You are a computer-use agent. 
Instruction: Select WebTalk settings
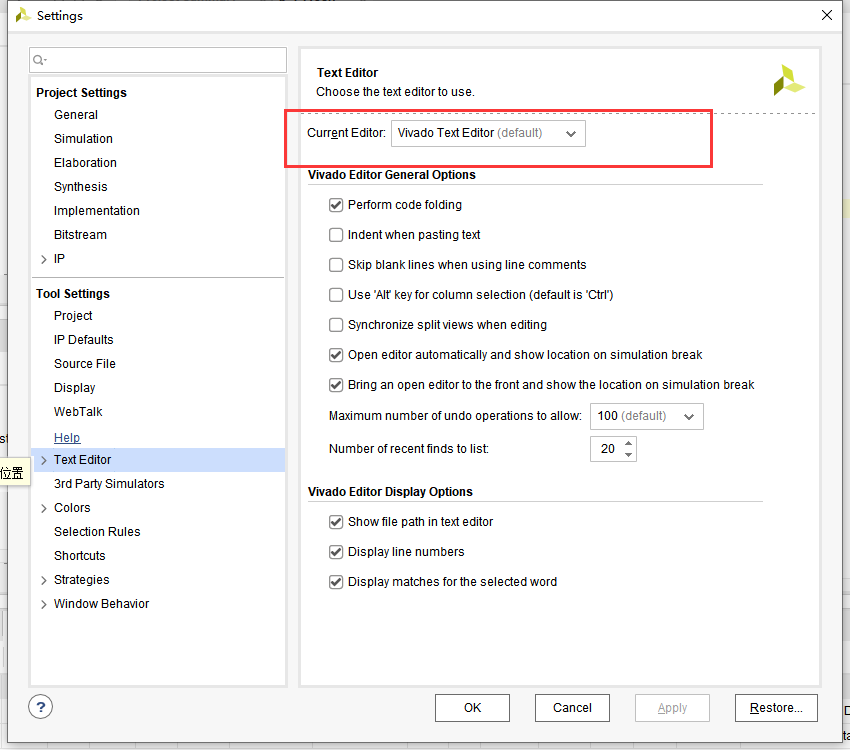(x=78, y=412)
